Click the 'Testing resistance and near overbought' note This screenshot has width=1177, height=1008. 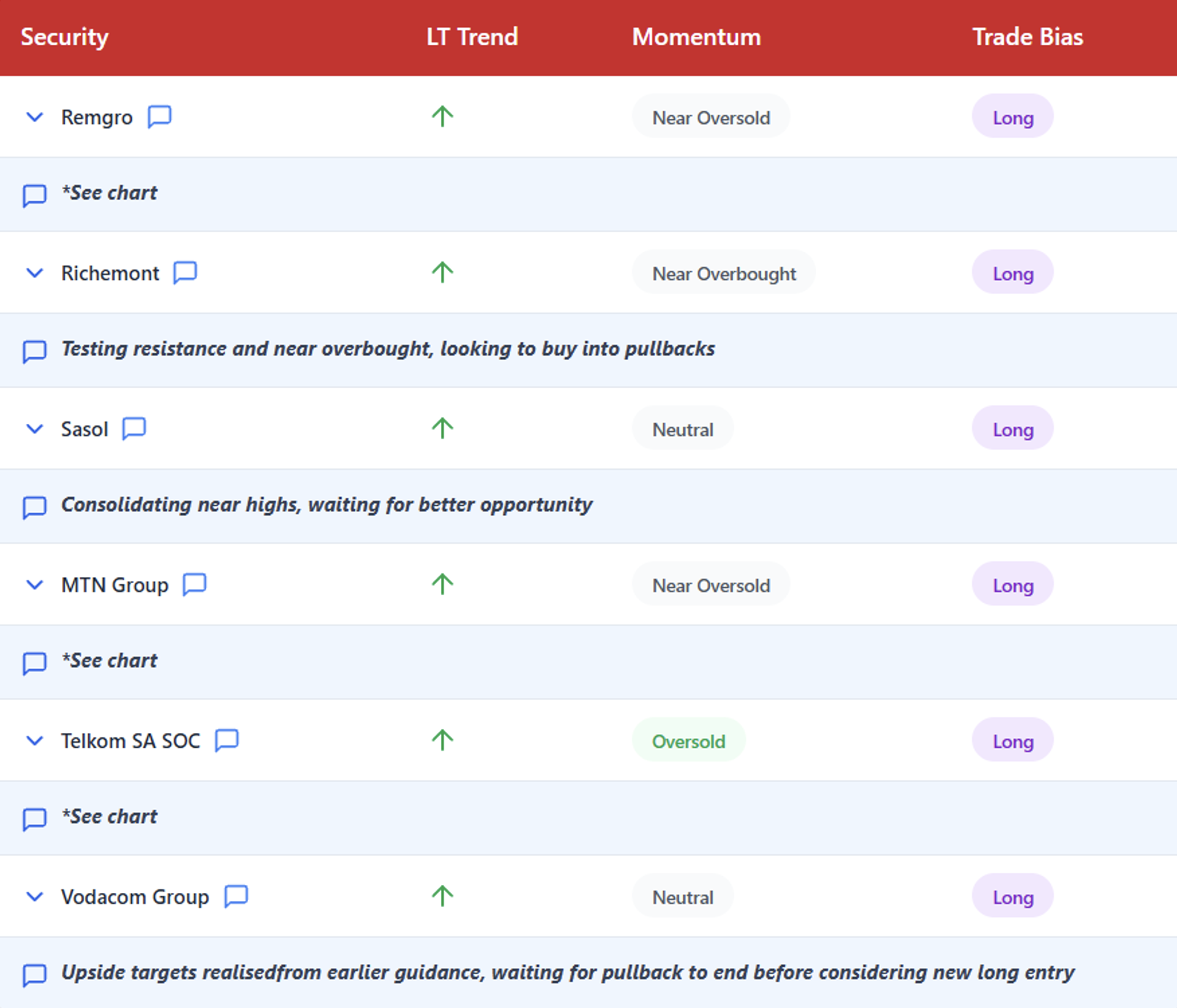pyautogui.click(x=388, y=349)
